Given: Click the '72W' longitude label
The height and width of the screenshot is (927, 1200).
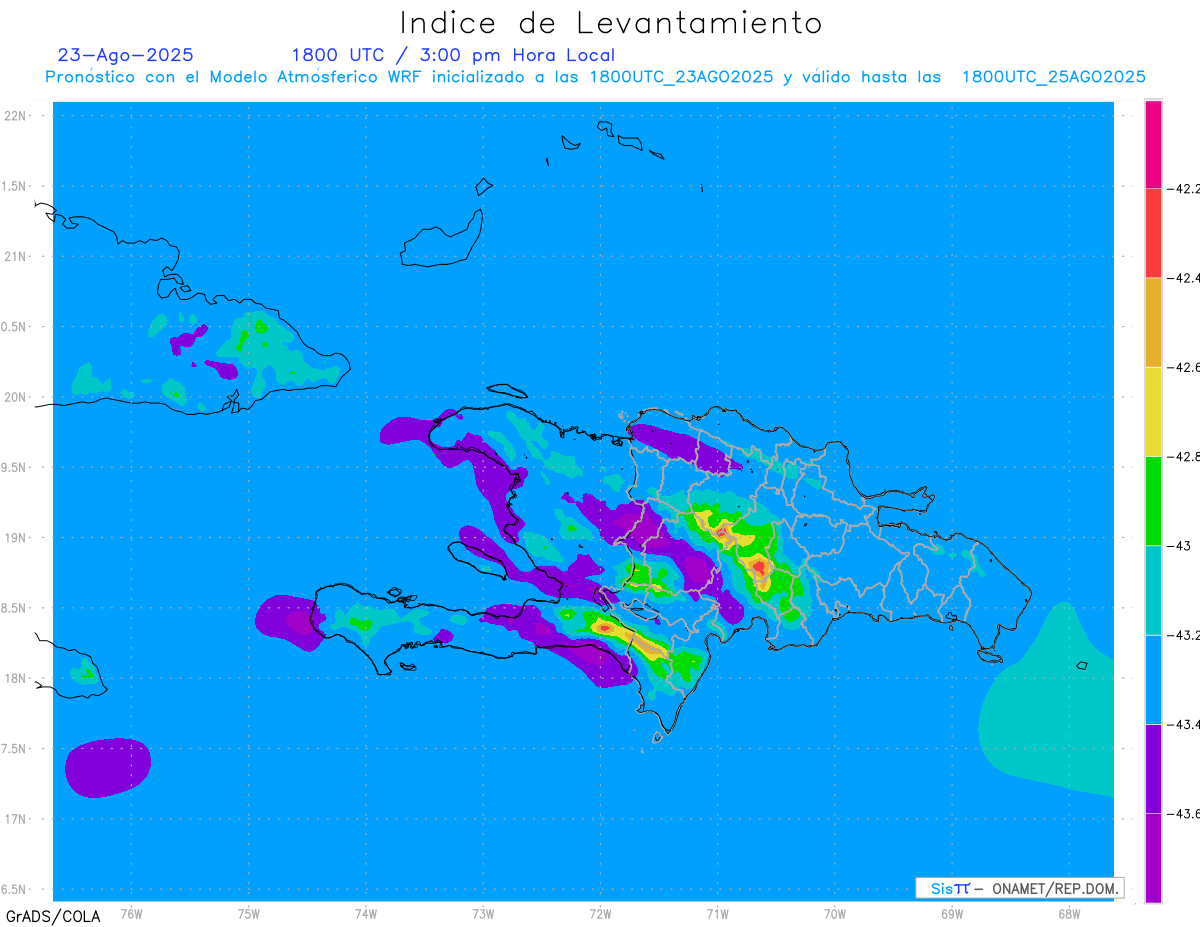Looking at the screenshot, I should [x=600, y=913].
